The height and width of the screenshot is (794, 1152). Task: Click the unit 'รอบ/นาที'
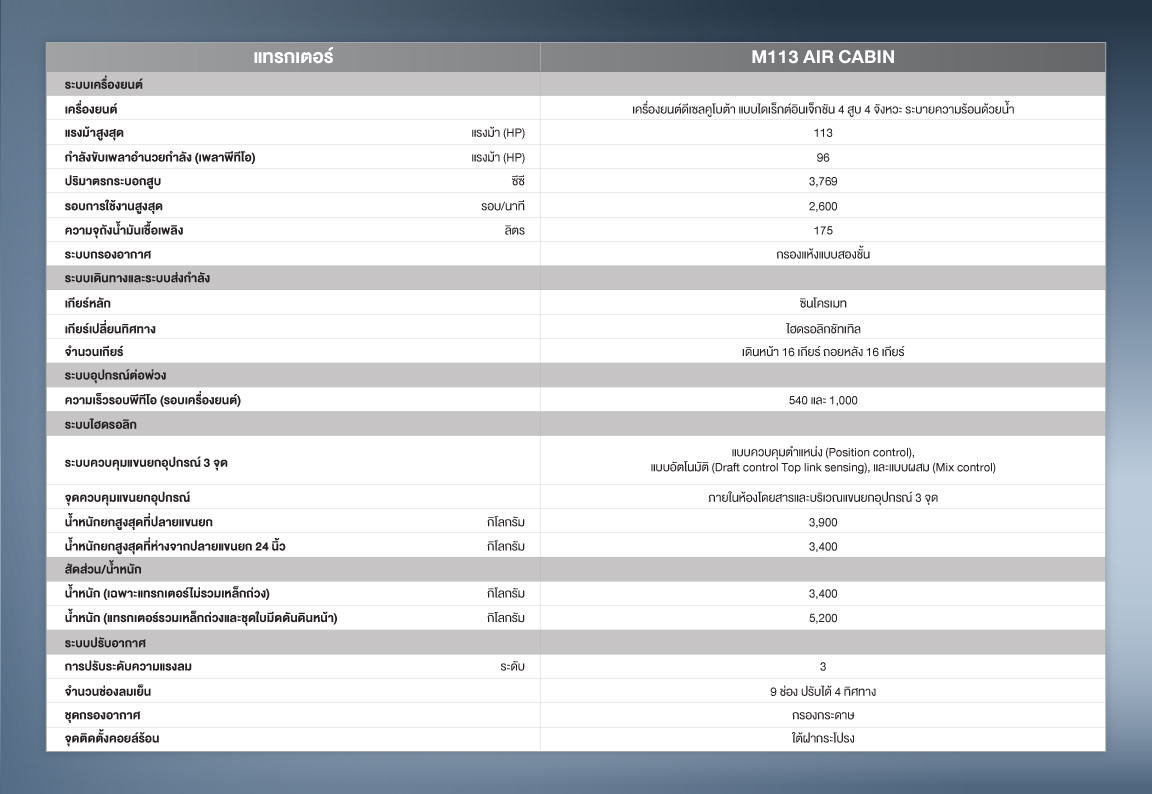pos(503,206)
